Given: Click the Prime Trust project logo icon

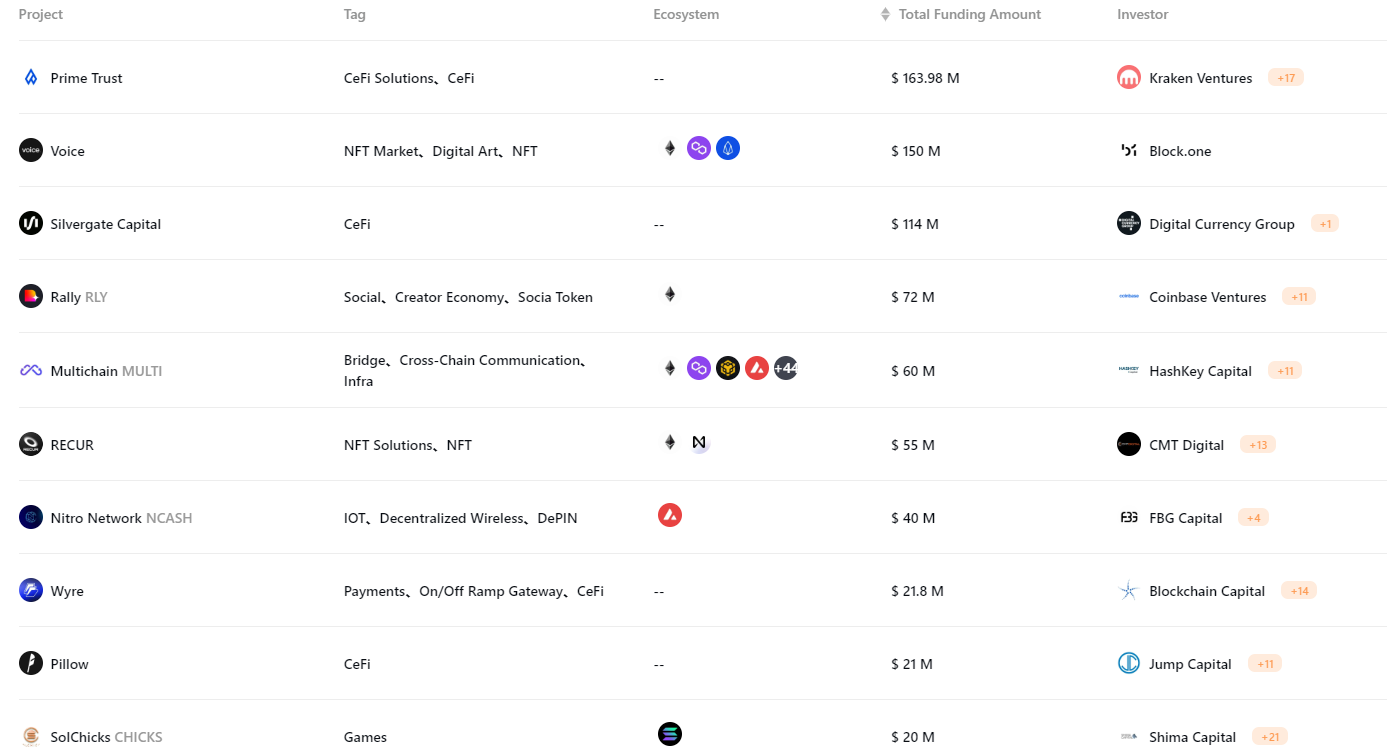Looking at the screenshot, I should pos(31,78).
